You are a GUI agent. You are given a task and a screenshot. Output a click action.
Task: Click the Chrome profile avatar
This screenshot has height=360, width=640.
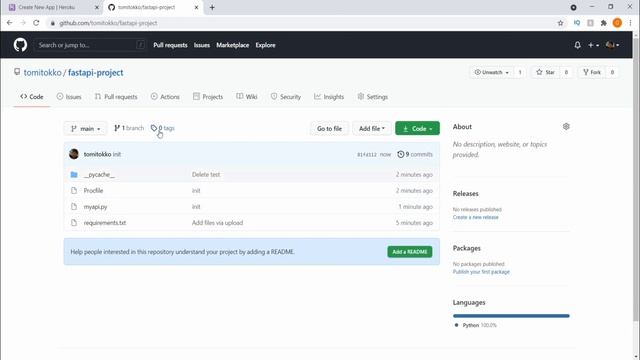pos(617,23)
